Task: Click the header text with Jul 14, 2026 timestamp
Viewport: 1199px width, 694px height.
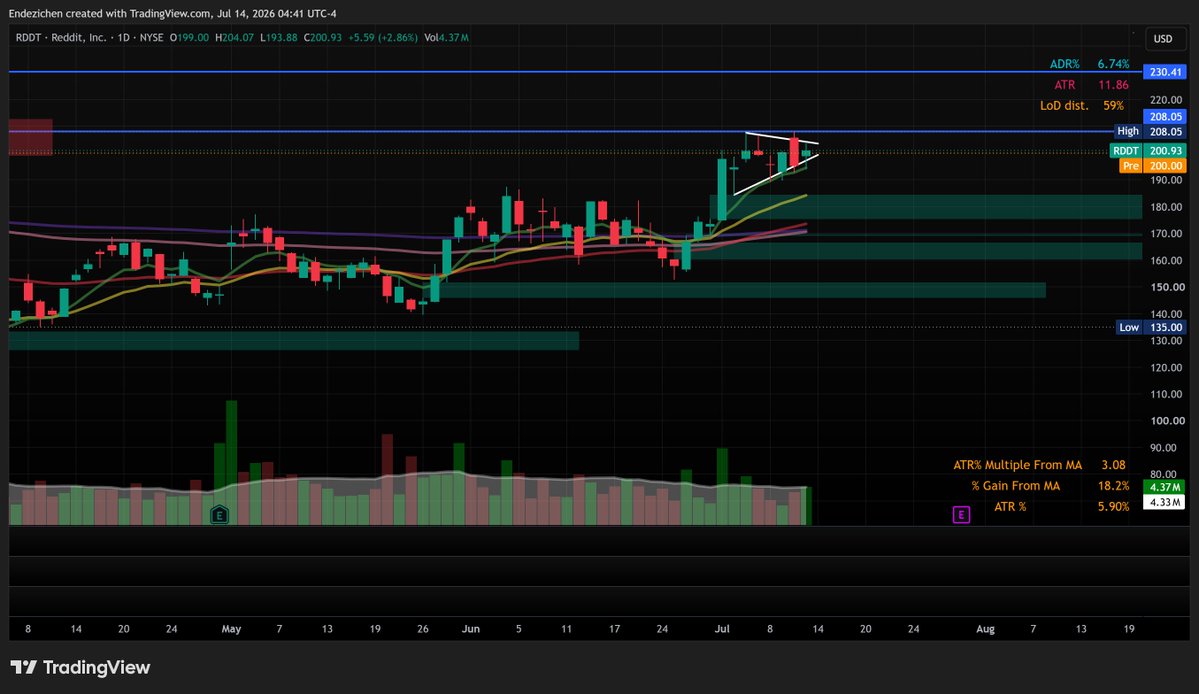Action: [172, 13]
